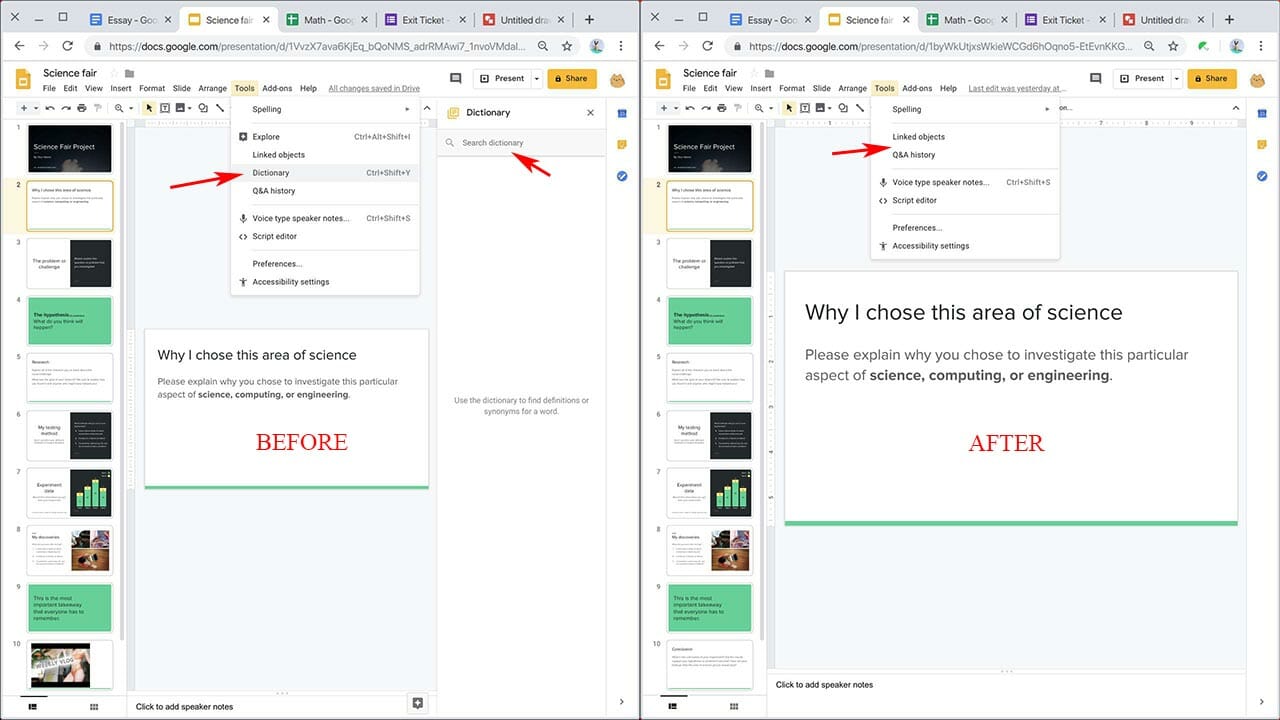Click All changes saved in Drive link
Image resolution: width=1280 pixels, height=720 pixels.
point(374,89)
